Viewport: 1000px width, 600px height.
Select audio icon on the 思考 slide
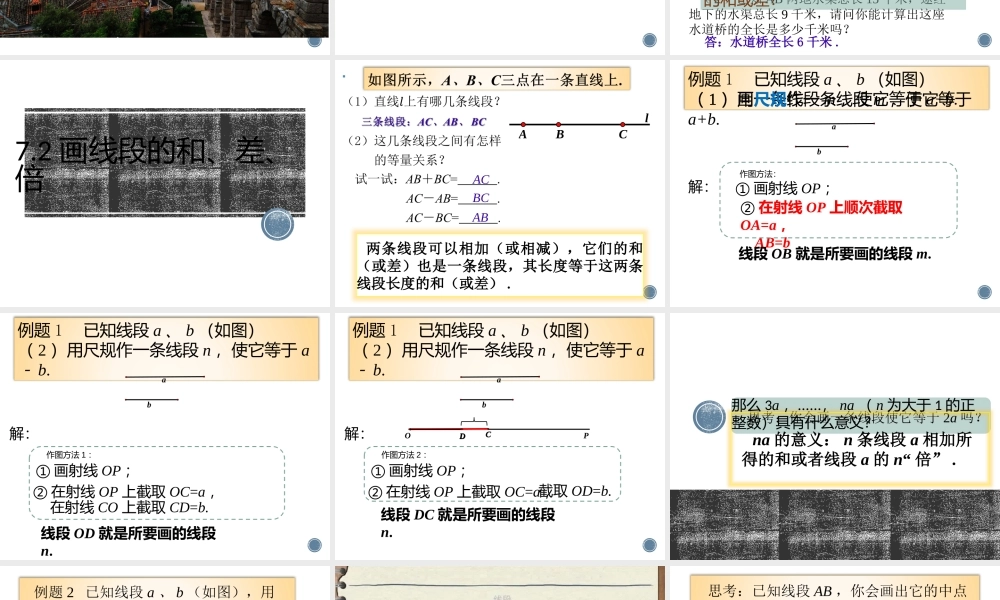(985, 595)
